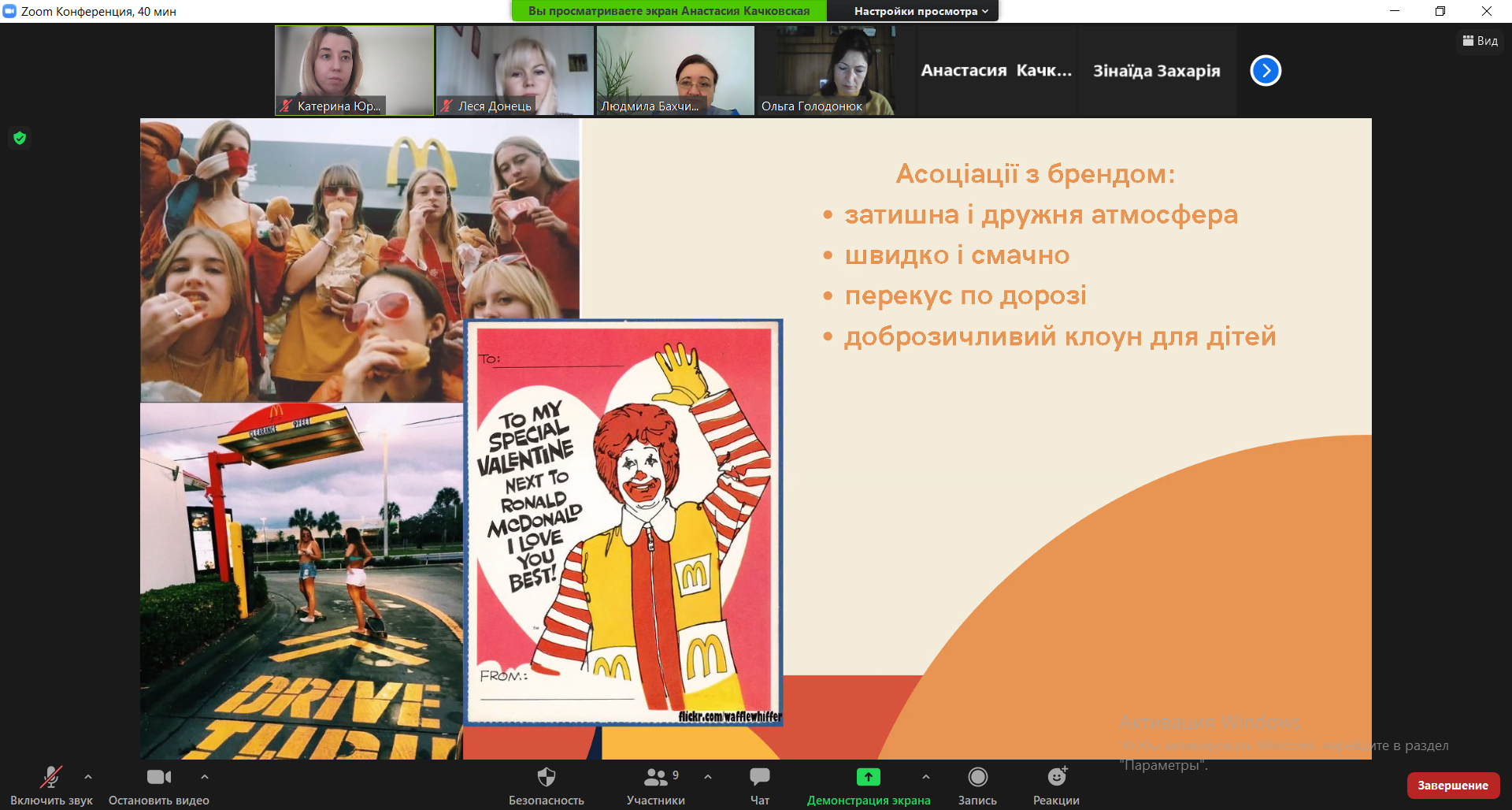
Task: Open the Participants panel icon
Action: pyautogui.click(x=655, y=777)
